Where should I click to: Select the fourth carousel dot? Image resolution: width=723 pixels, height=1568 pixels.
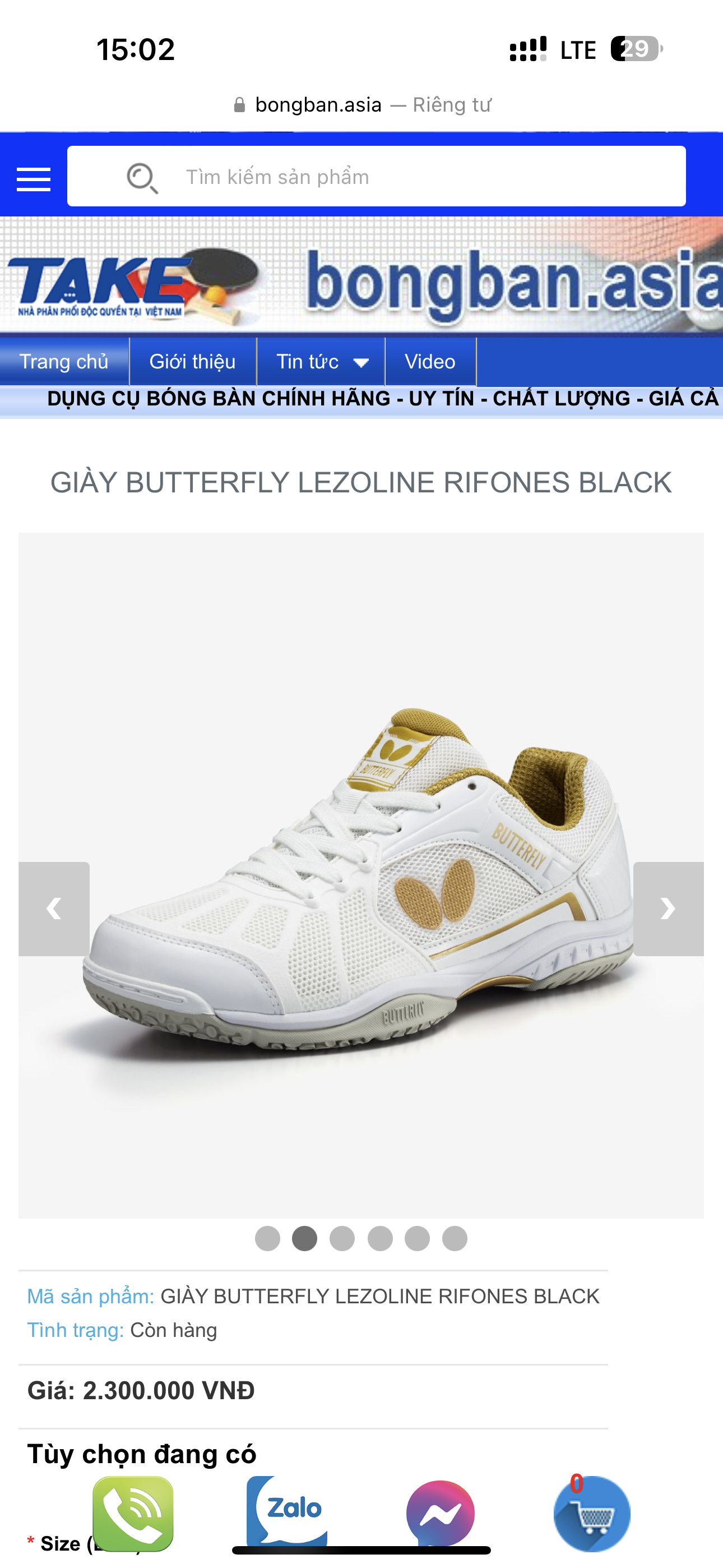click(381, 1238)
